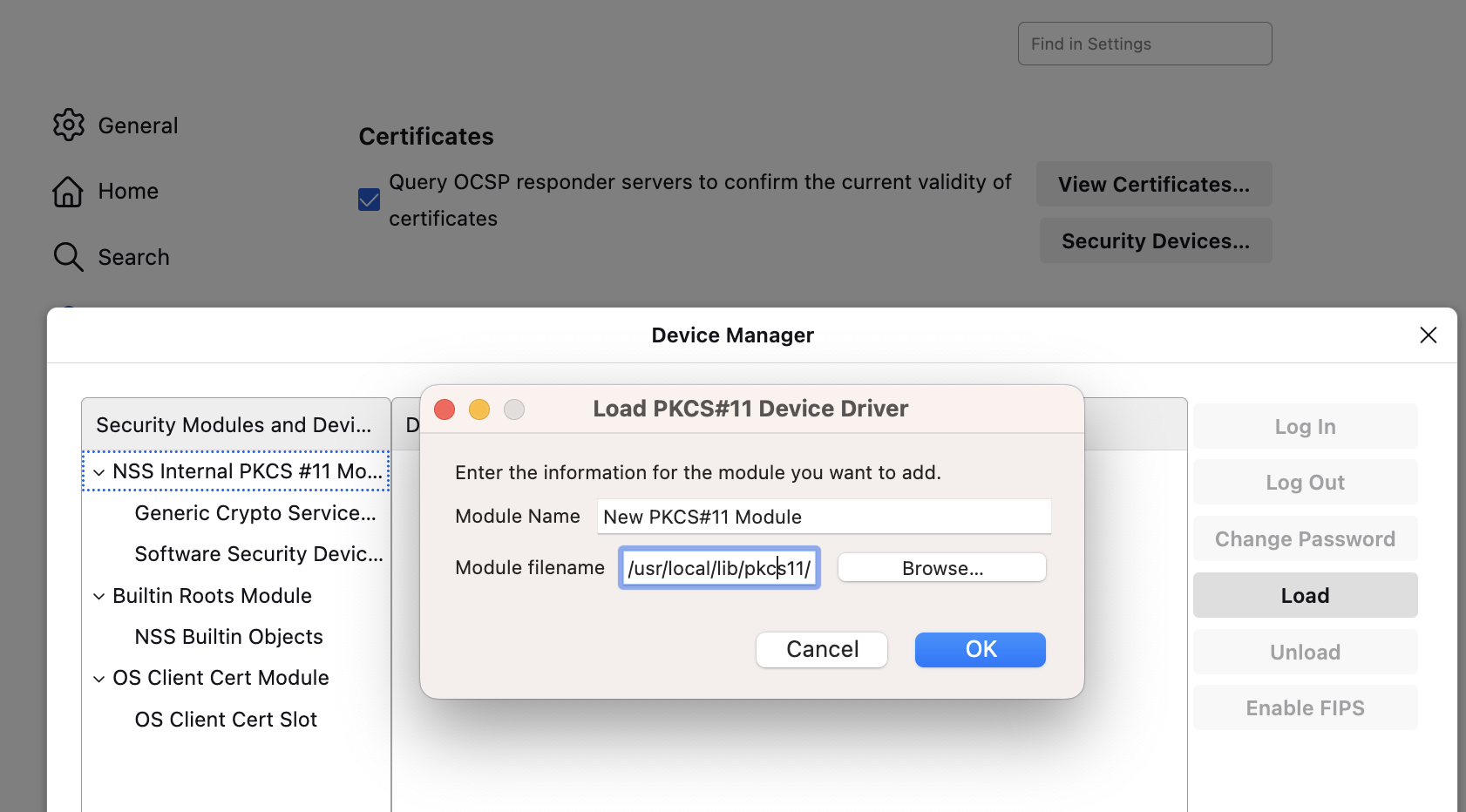This screenshot has height=812, width=1466.
Task: Click the red close window dot
Action: click(x=445, y=409)
